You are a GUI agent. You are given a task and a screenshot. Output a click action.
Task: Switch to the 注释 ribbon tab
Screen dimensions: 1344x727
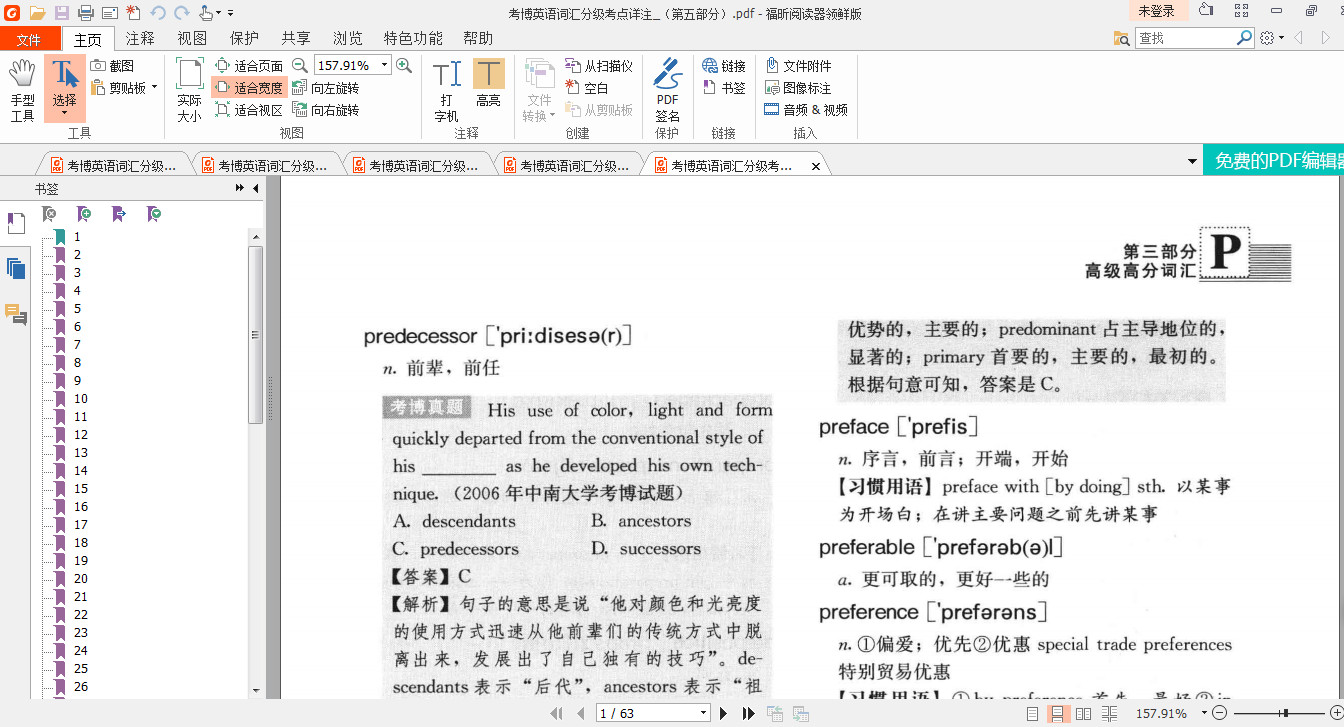point(140,38)
